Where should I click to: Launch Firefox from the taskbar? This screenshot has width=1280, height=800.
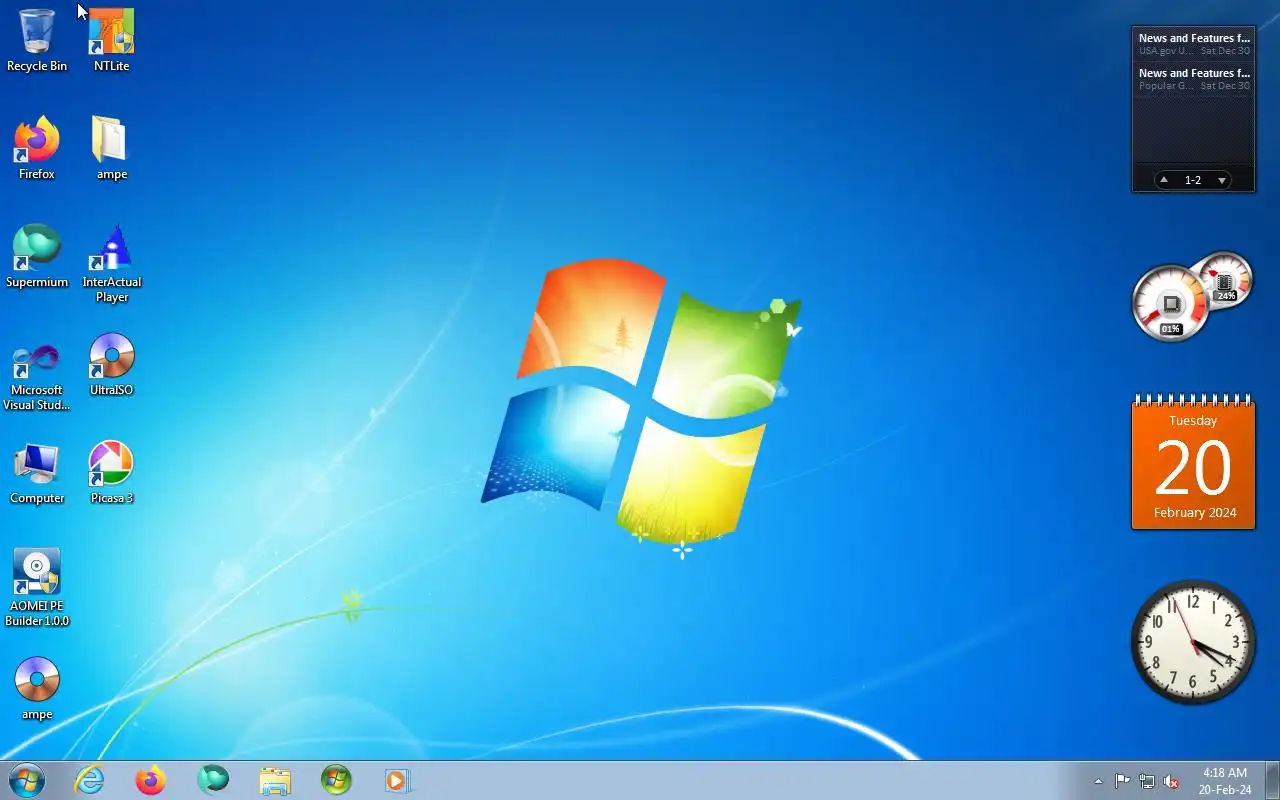151,780
